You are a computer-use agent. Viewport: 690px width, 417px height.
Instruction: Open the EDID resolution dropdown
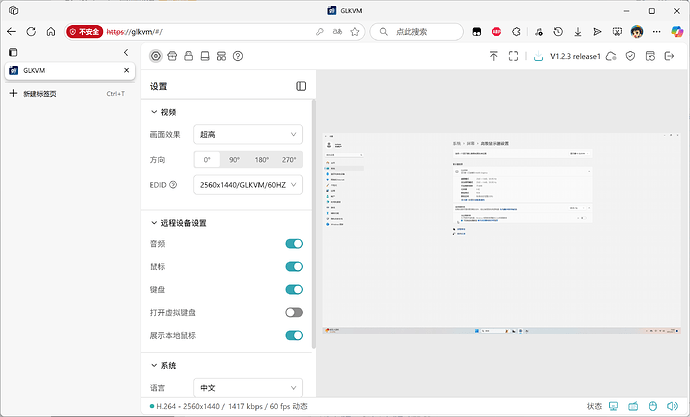coord(248,184)
